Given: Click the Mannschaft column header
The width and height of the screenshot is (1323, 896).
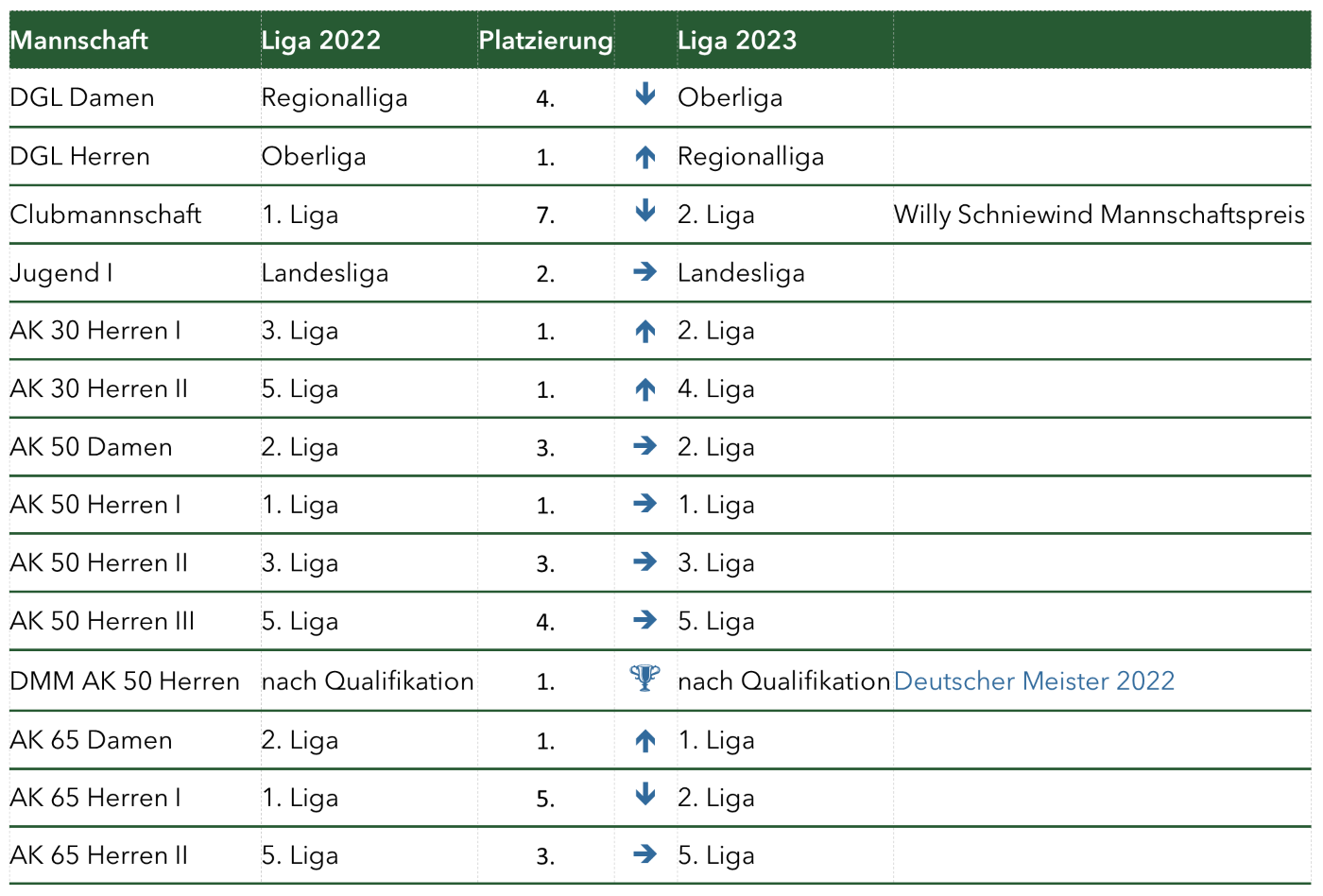Looking at the screenshot, I should (x=79, y=40).
